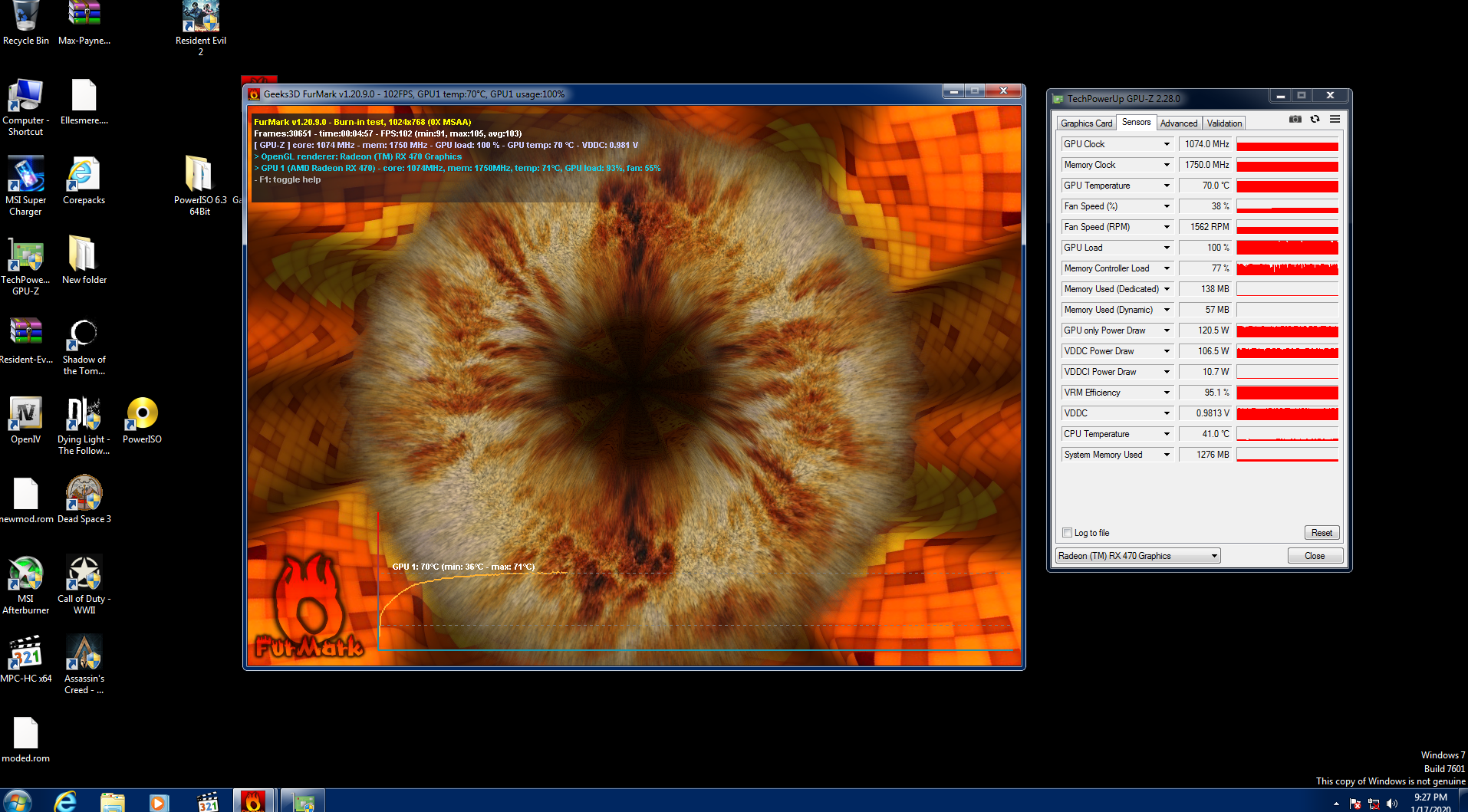Screen dimensions: 1468x812
Task: Select the Shadow of the Tomb shortcut
Action: (x=84, y=346)
